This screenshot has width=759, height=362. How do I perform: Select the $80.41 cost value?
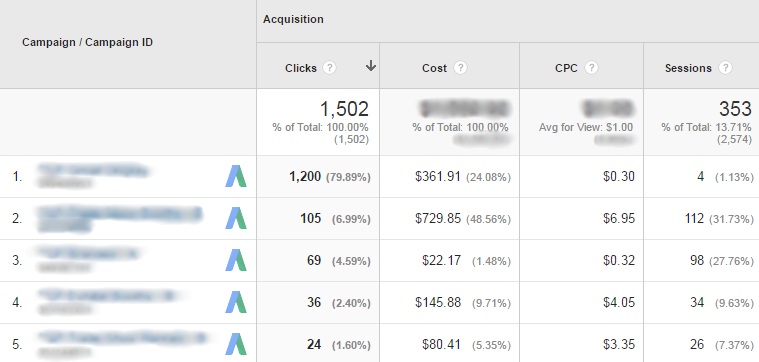pos(441,345)
